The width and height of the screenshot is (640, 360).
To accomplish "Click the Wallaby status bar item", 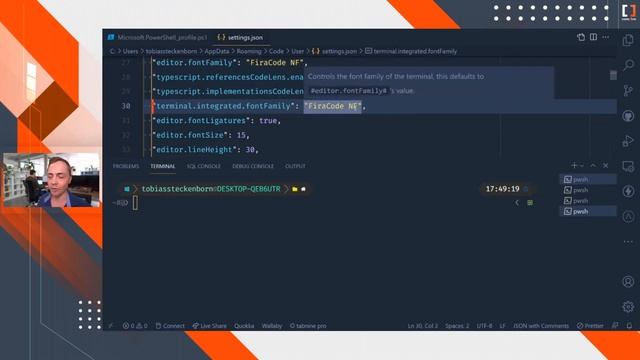I will [272, 326].
